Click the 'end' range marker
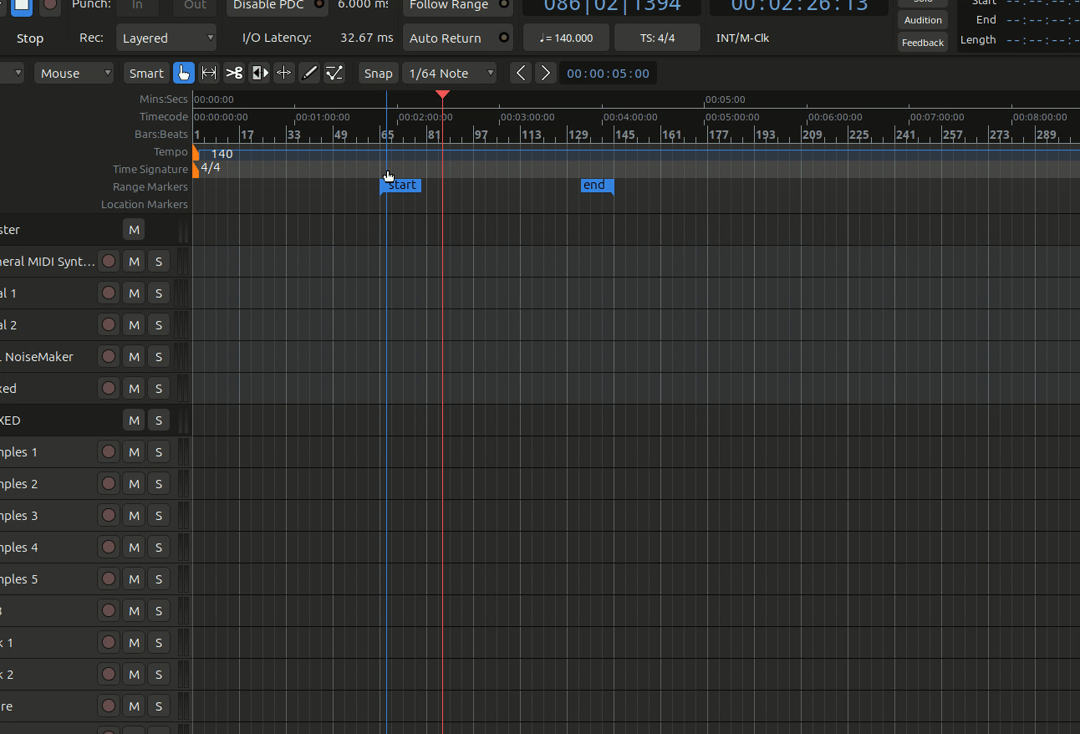 pos(595,185)
